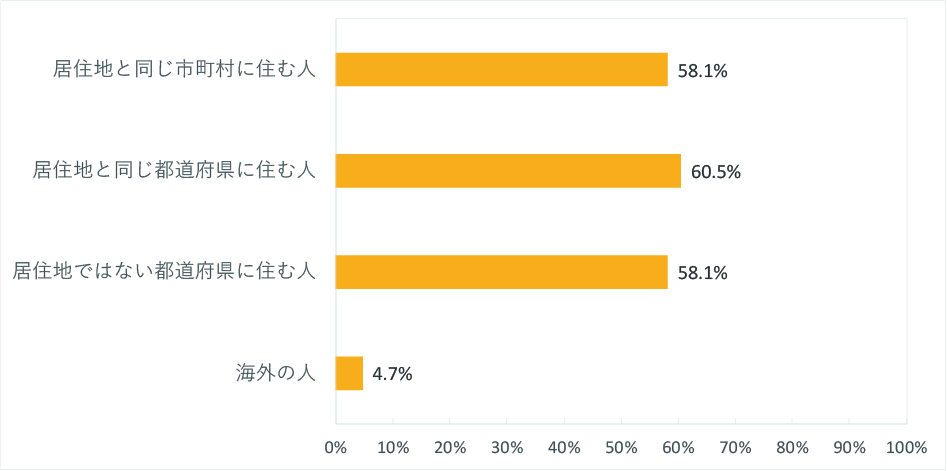
Task: Click the 居住地ではない都道府県に住む人 category label
Action: [x=164, y=272]
